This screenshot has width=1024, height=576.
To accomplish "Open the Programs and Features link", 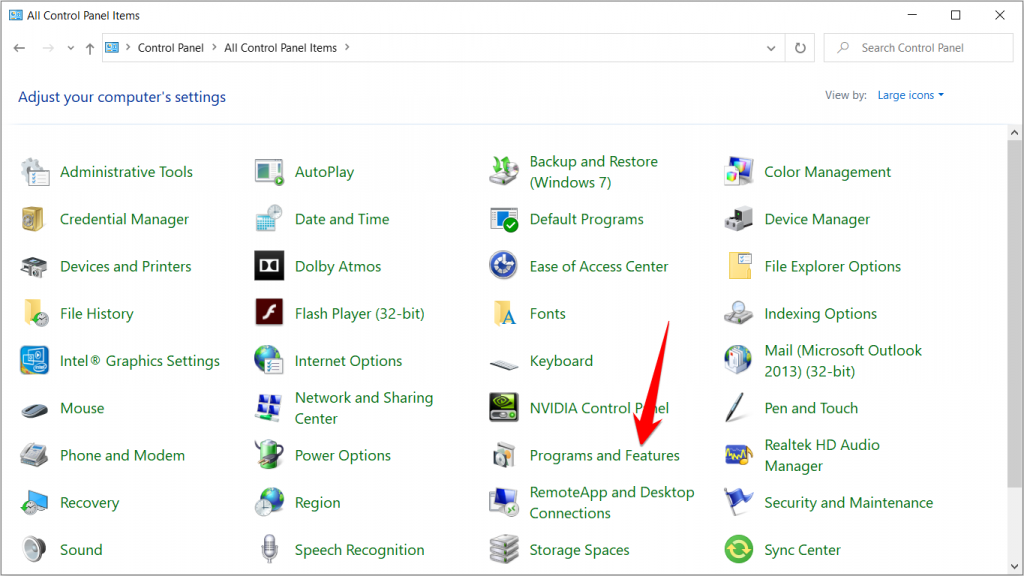I will 604,455.
